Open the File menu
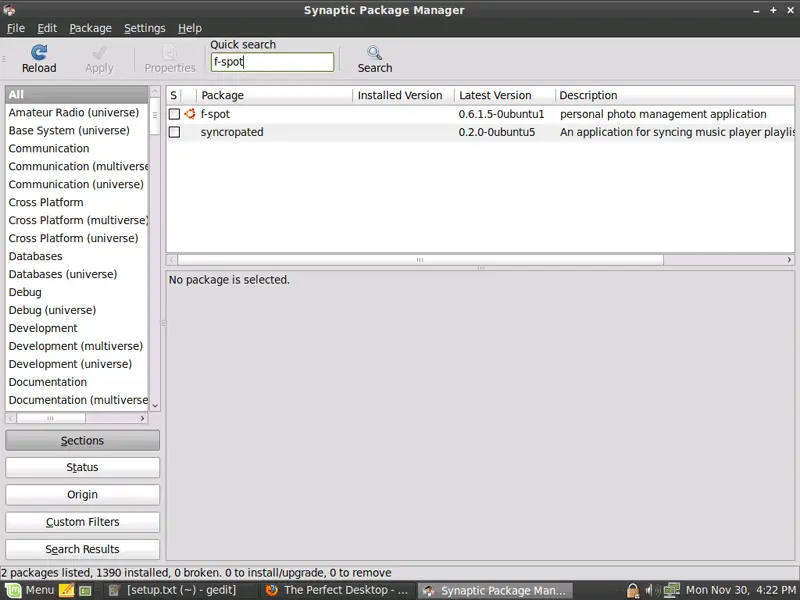This screenshot has width=800, height=600. point(15,28)
